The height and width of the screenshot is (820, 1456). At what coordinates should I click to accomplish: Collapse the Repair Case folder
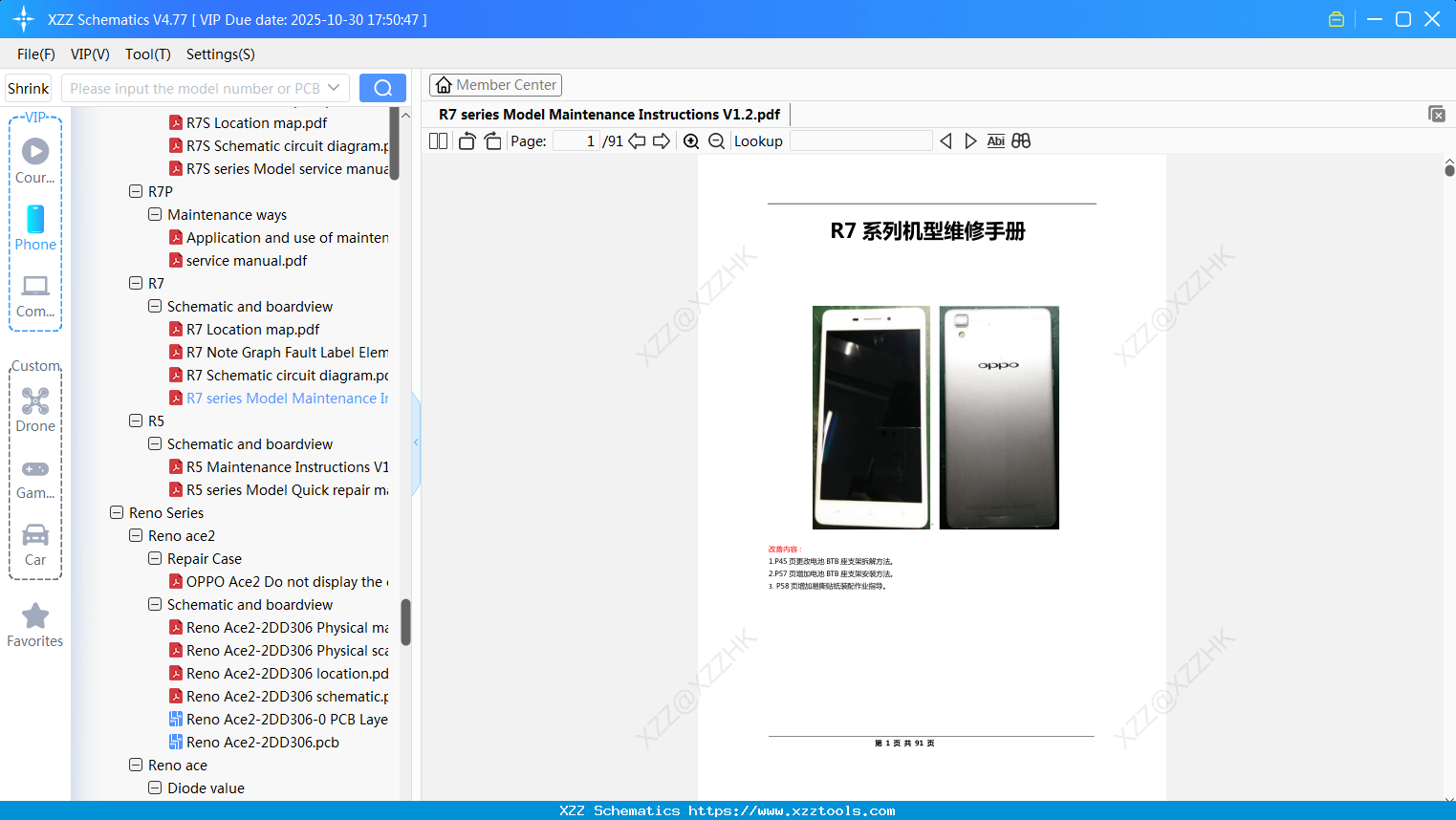[155, 558]
